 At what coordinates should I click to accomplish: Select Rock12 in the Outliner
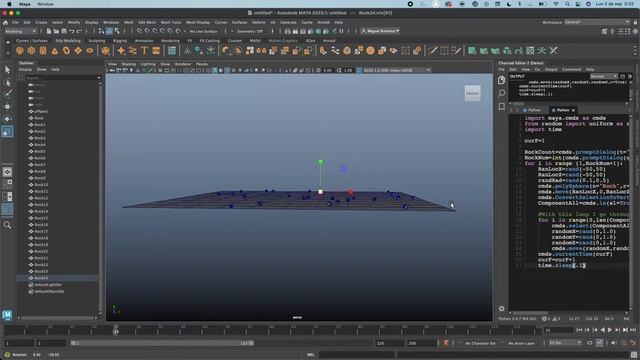click(x=41, y=198)
